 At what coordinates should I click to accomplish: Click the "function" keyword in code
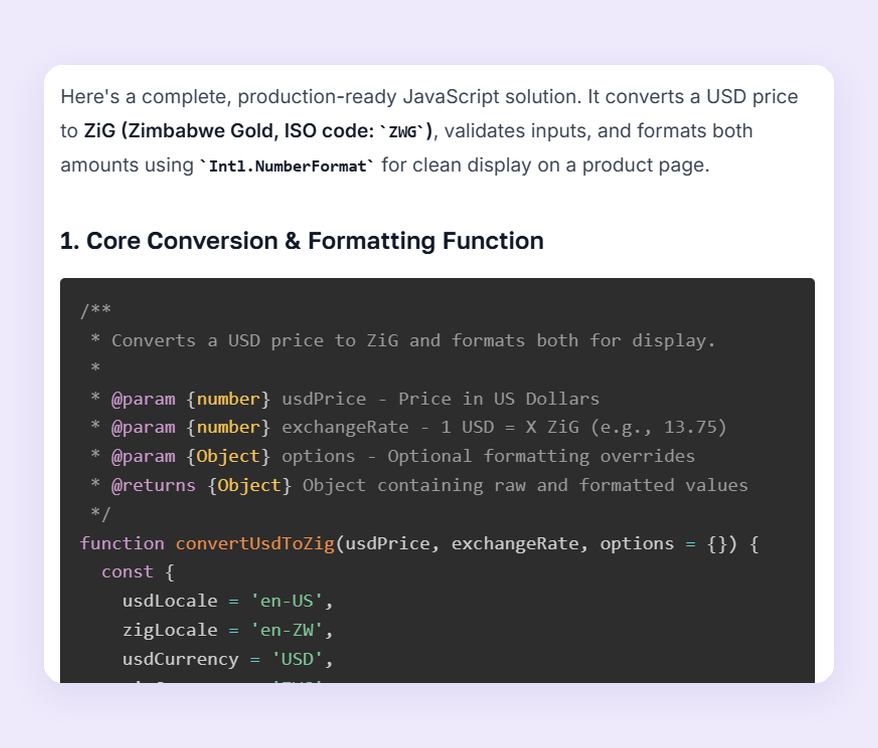pos(122,544)
